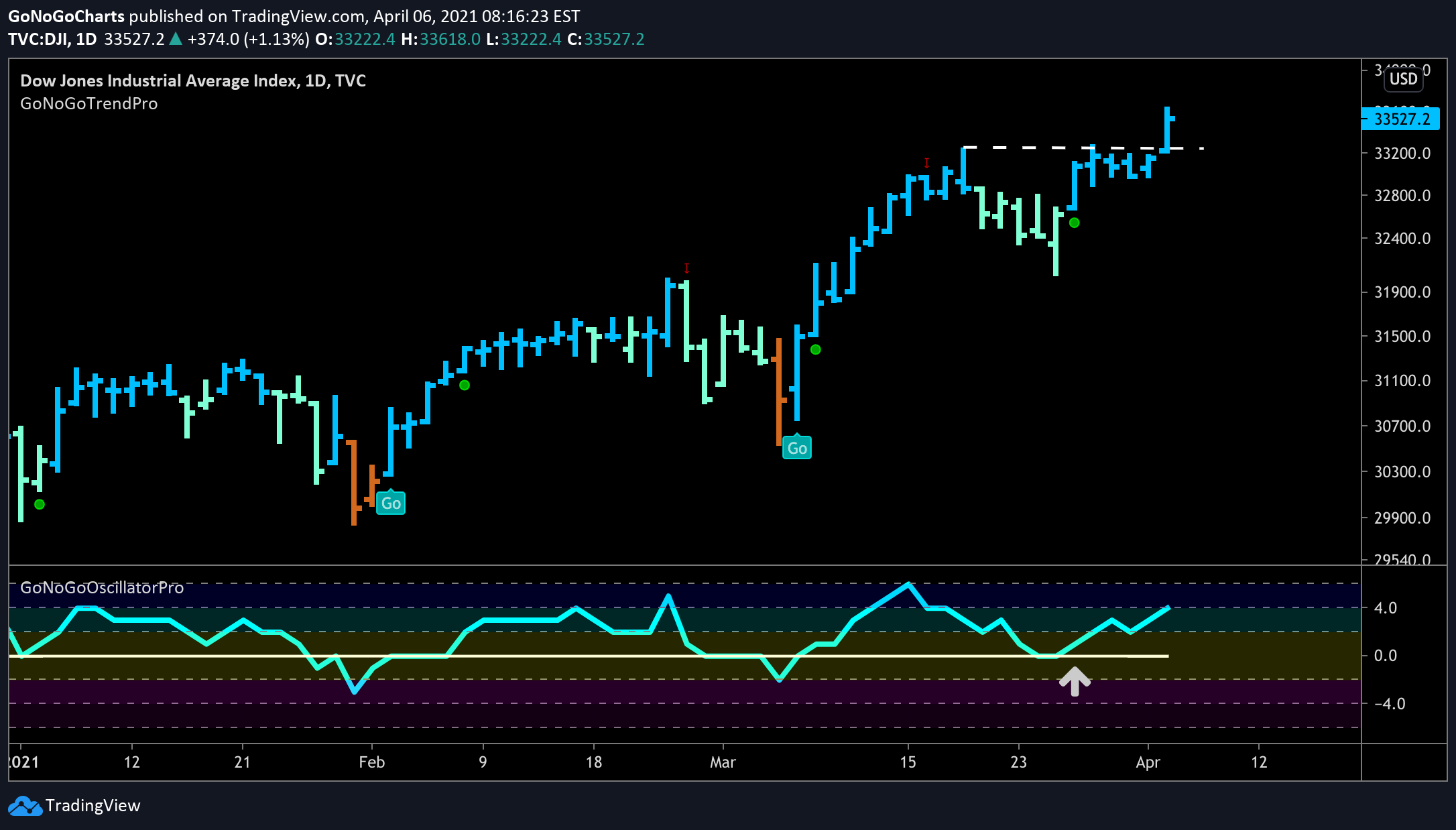The image size is (1456, 830).
Task: Click the 31900.0 price axis label
Action: pos(1402,292)
